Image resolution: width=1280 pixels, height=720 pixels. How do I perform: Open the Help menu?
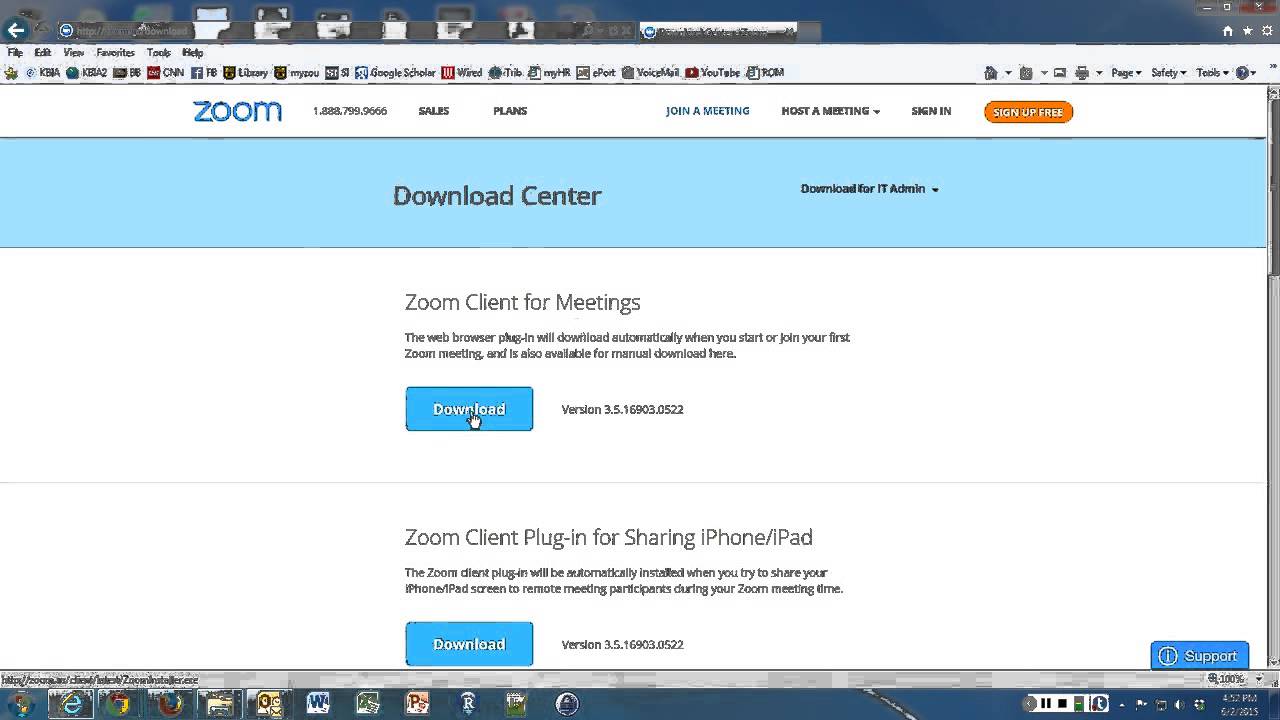click(193, 52)
